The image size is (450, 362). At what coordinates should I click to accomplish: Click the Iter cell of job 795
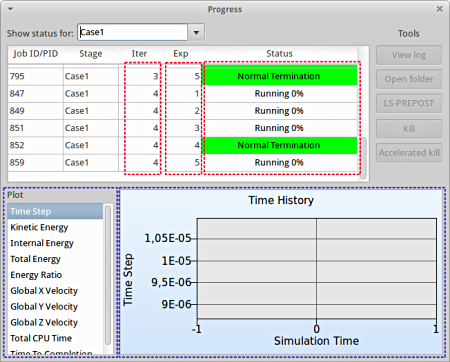tap(139, 76)
